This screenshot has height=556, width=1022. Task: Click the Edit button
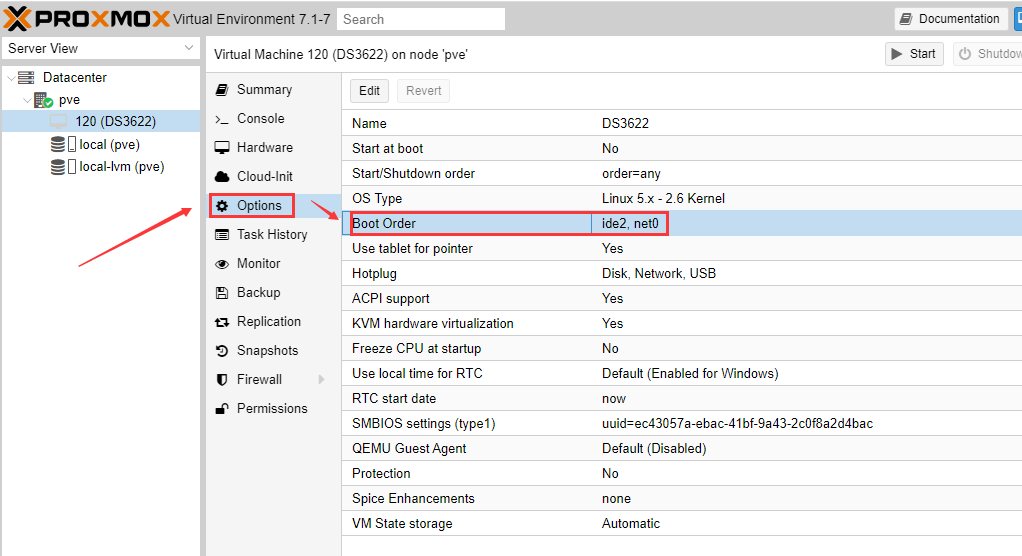369,91
